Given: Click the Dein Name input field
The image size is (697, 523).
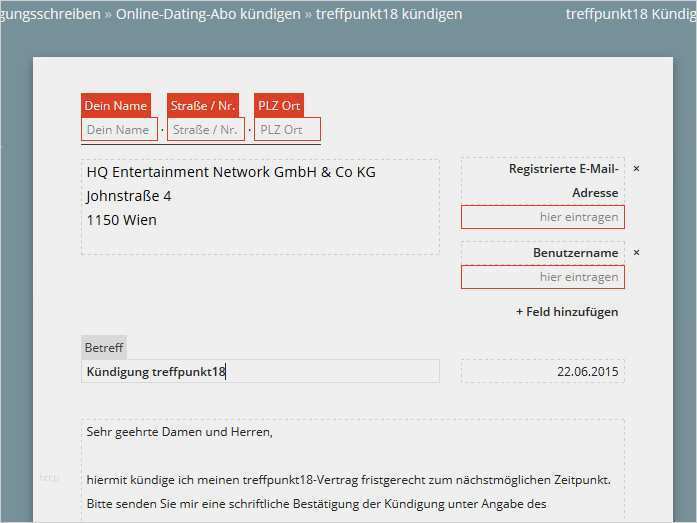Looking at the screenshot, I should click(x=119, y=130).
